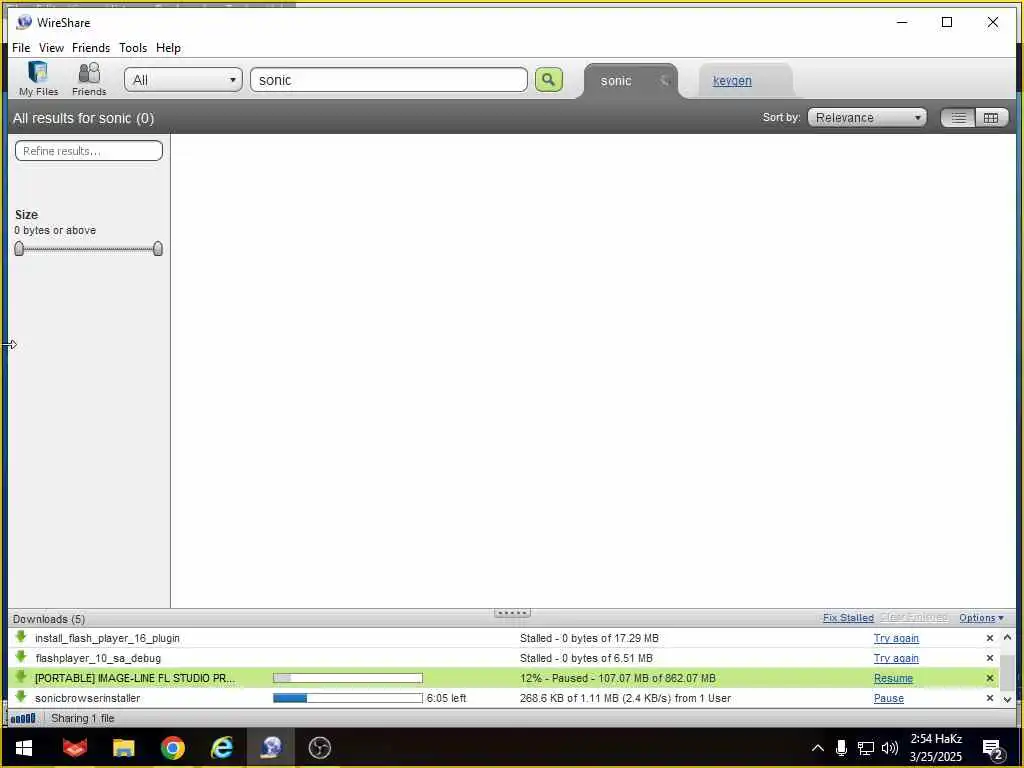Open OBS Studio from the taskbar

tap(320, 748)
